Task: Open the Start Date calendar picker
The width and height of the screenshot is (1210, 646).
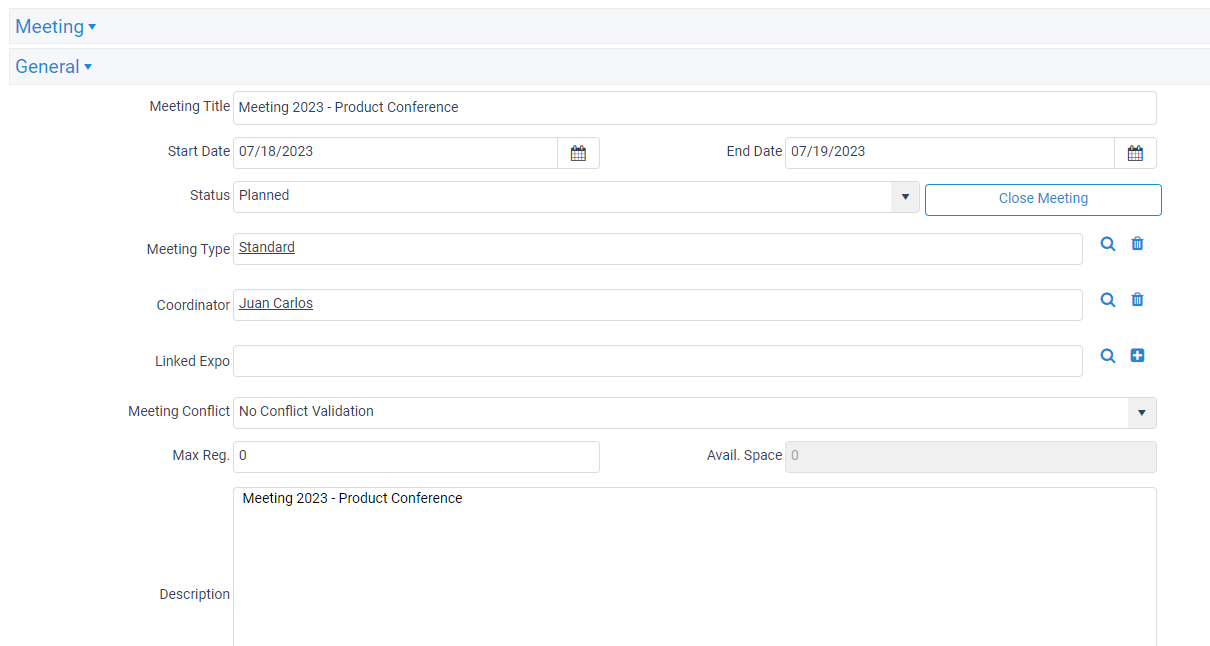Action: tap(578, 152)
